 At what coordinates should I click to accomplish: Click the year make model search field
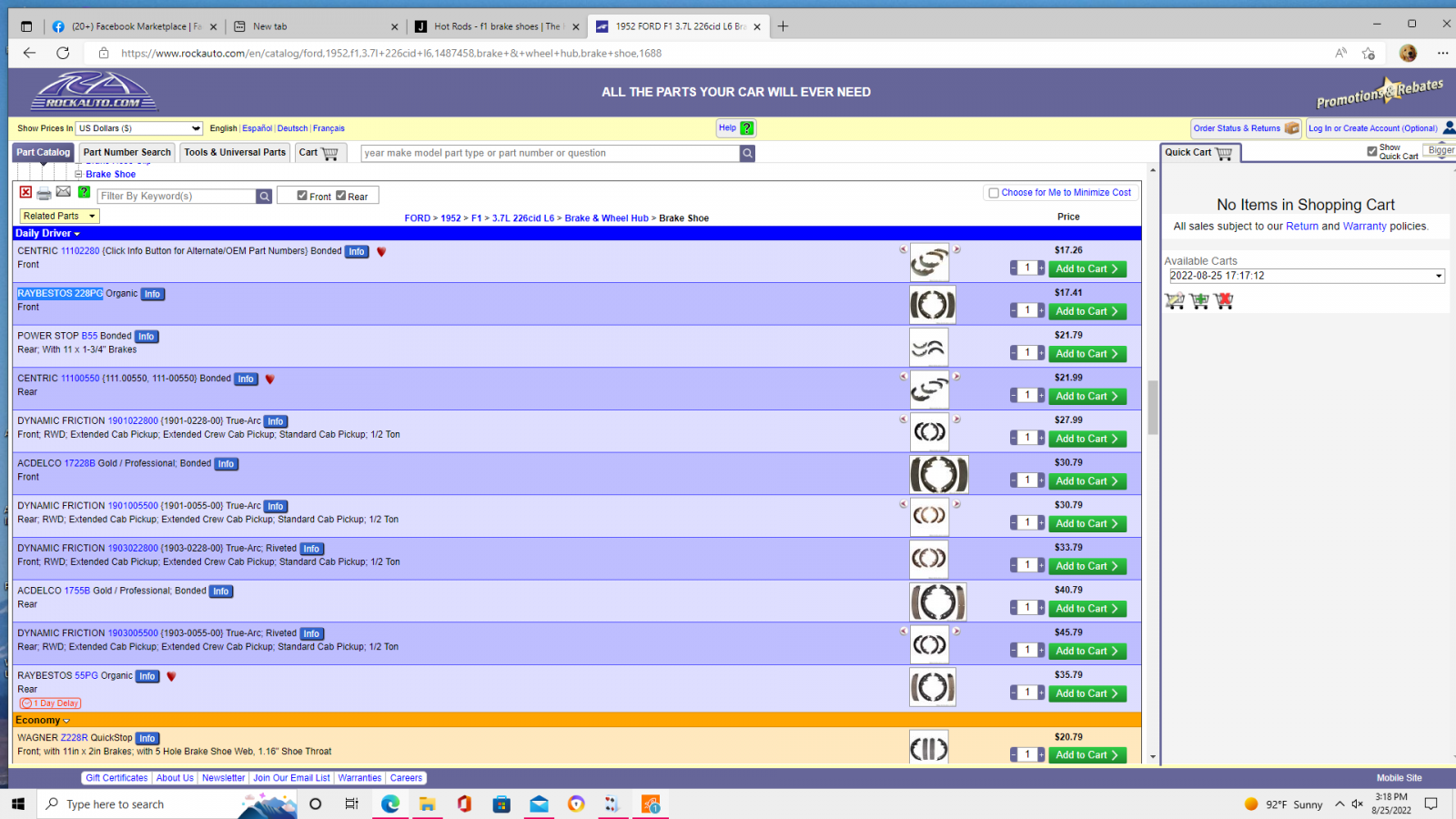tap(550, 153)
